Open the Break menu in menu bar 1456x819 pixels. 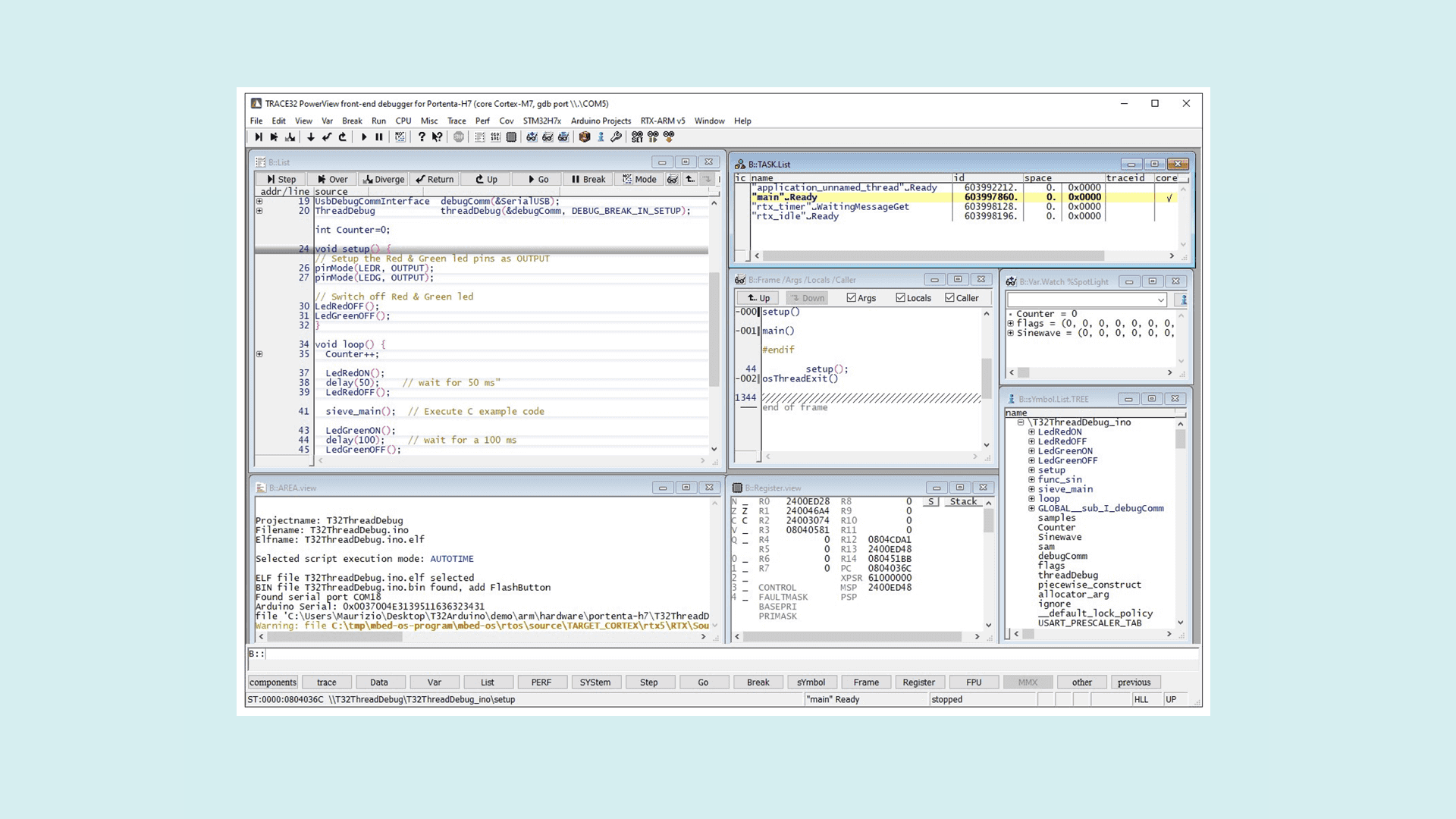[352, 121]
